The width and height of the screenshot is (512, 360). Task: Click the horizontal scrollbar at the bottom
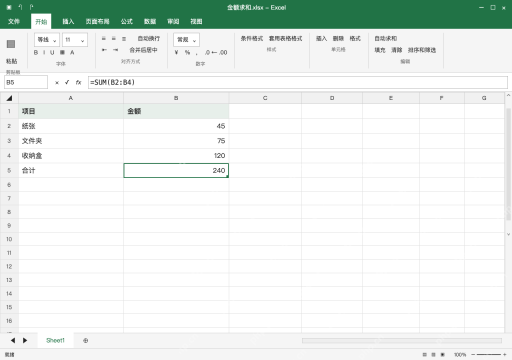(402, 341)
